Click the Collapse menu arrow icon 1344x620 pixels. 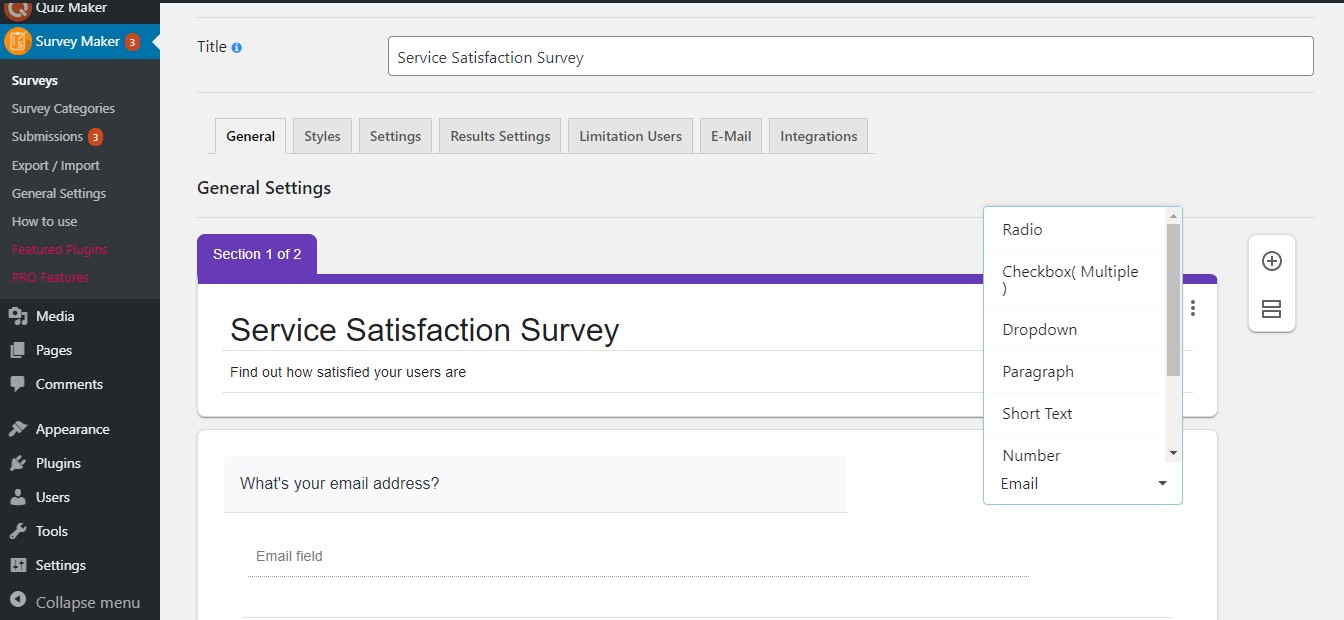tap(18, 602)
